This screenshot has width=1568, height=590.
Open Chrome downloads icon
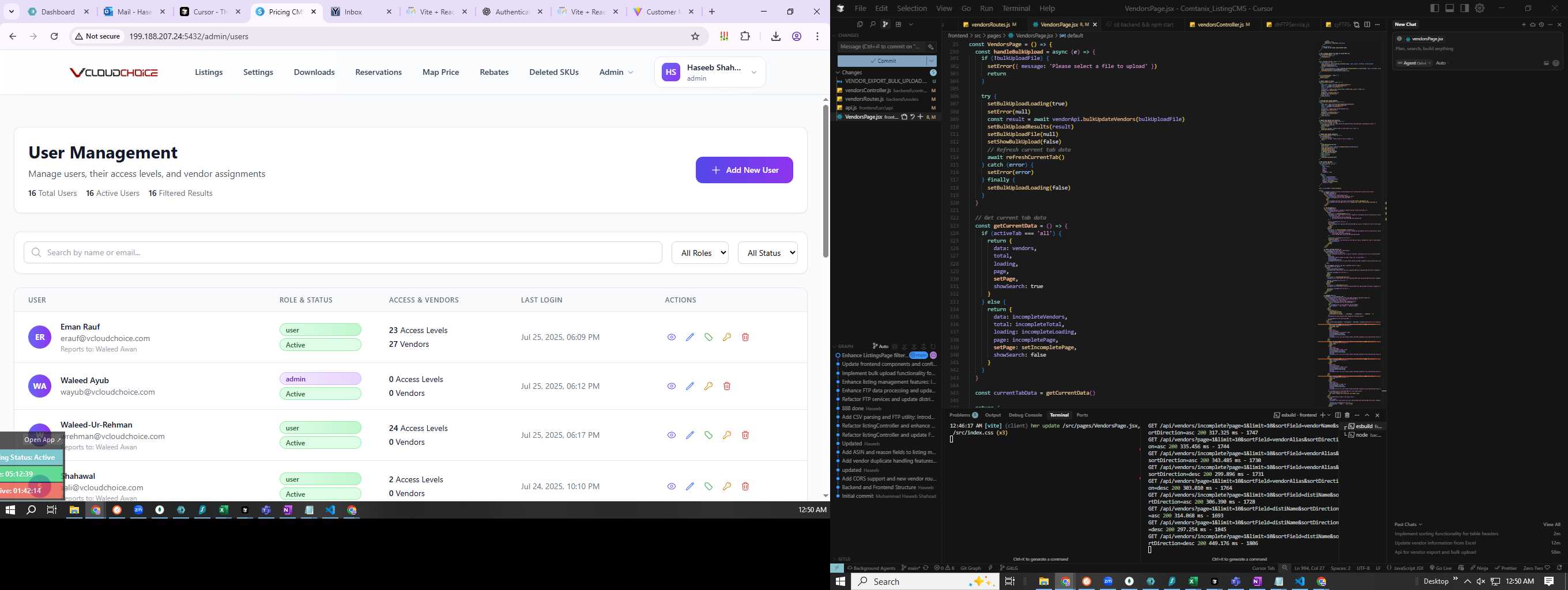pyautogui.click(x=775, y=36)
